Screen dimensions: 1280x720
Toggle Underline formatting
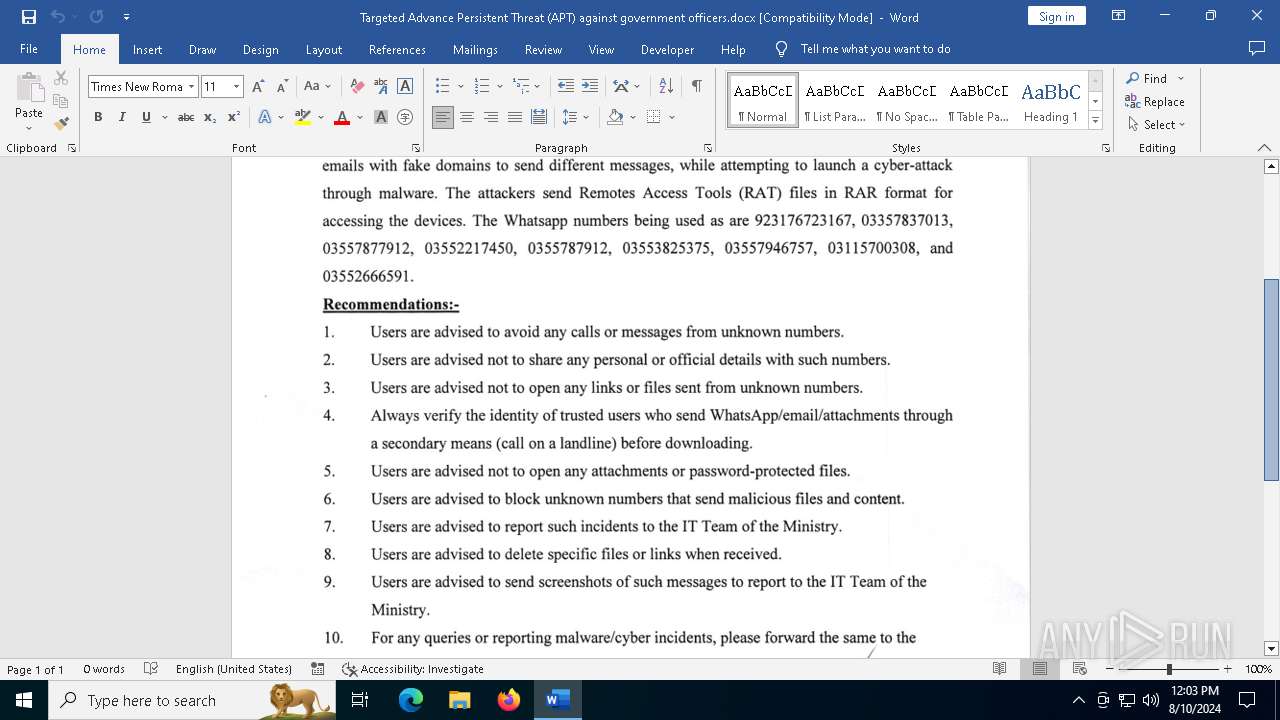pos(146,117)
